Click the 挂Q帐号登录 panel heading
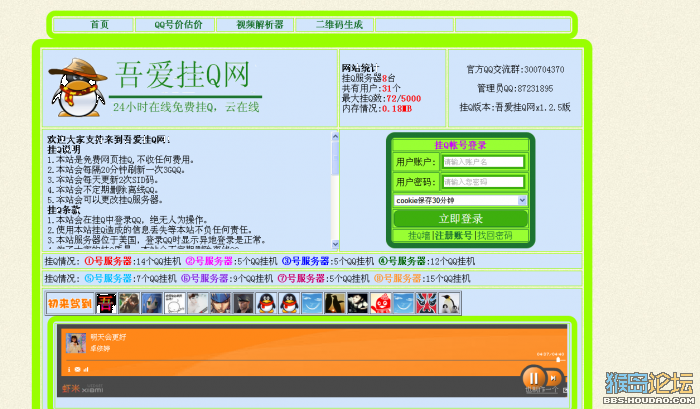Image resolution: width=700 pixels, height=409 pixels. (460, 145)
